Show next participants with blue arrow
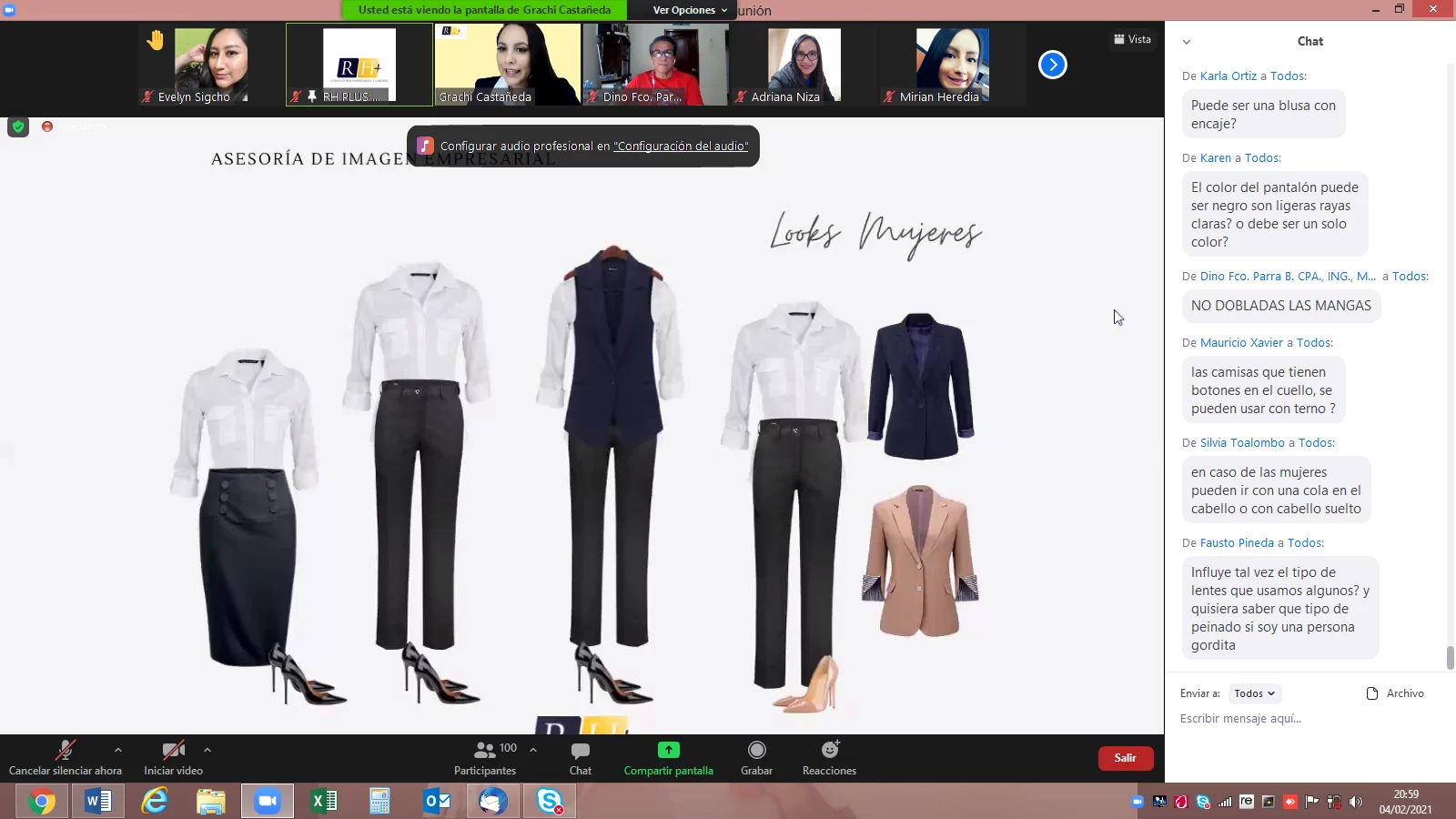Image resolution: width=1456 pixels, height=819 pixels. pyautogui.click(x=1052, y=65)
